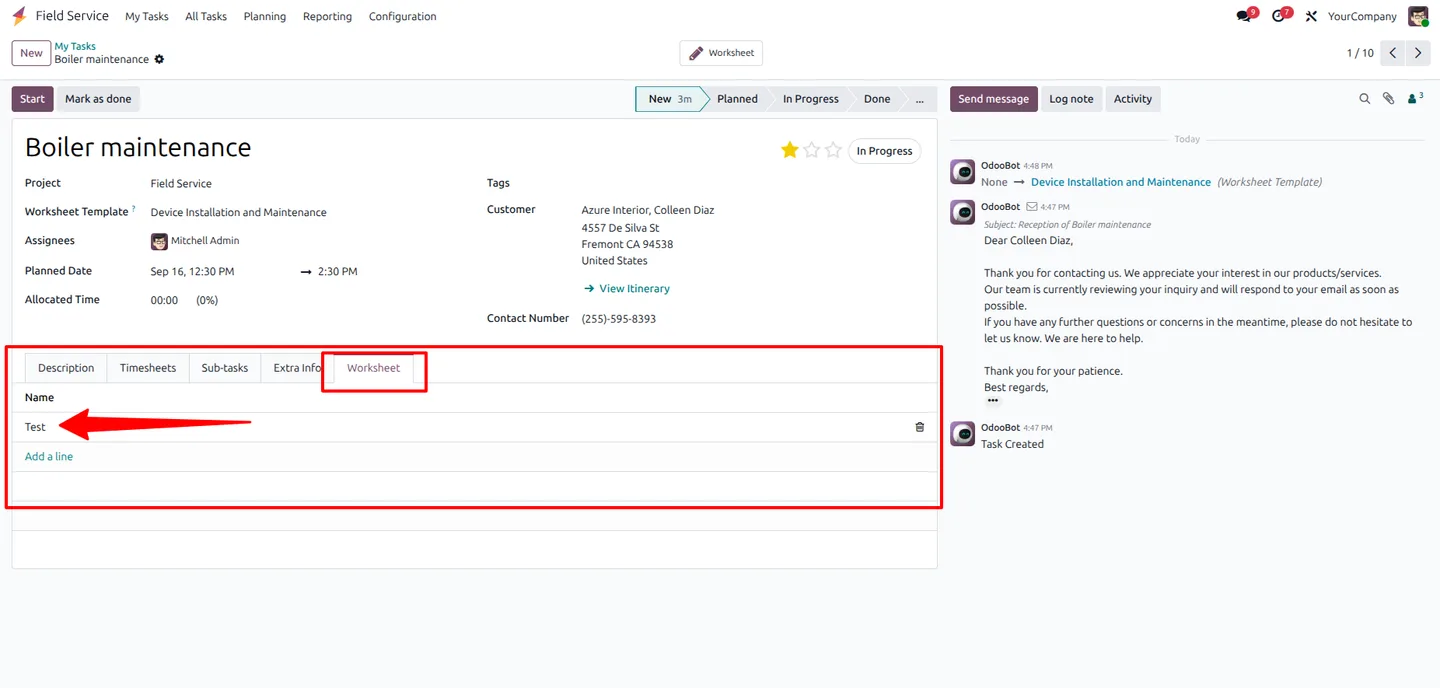Screen dimensions: 1440x688
Task: Select the Worksheet tab
Action: [374, 368]
